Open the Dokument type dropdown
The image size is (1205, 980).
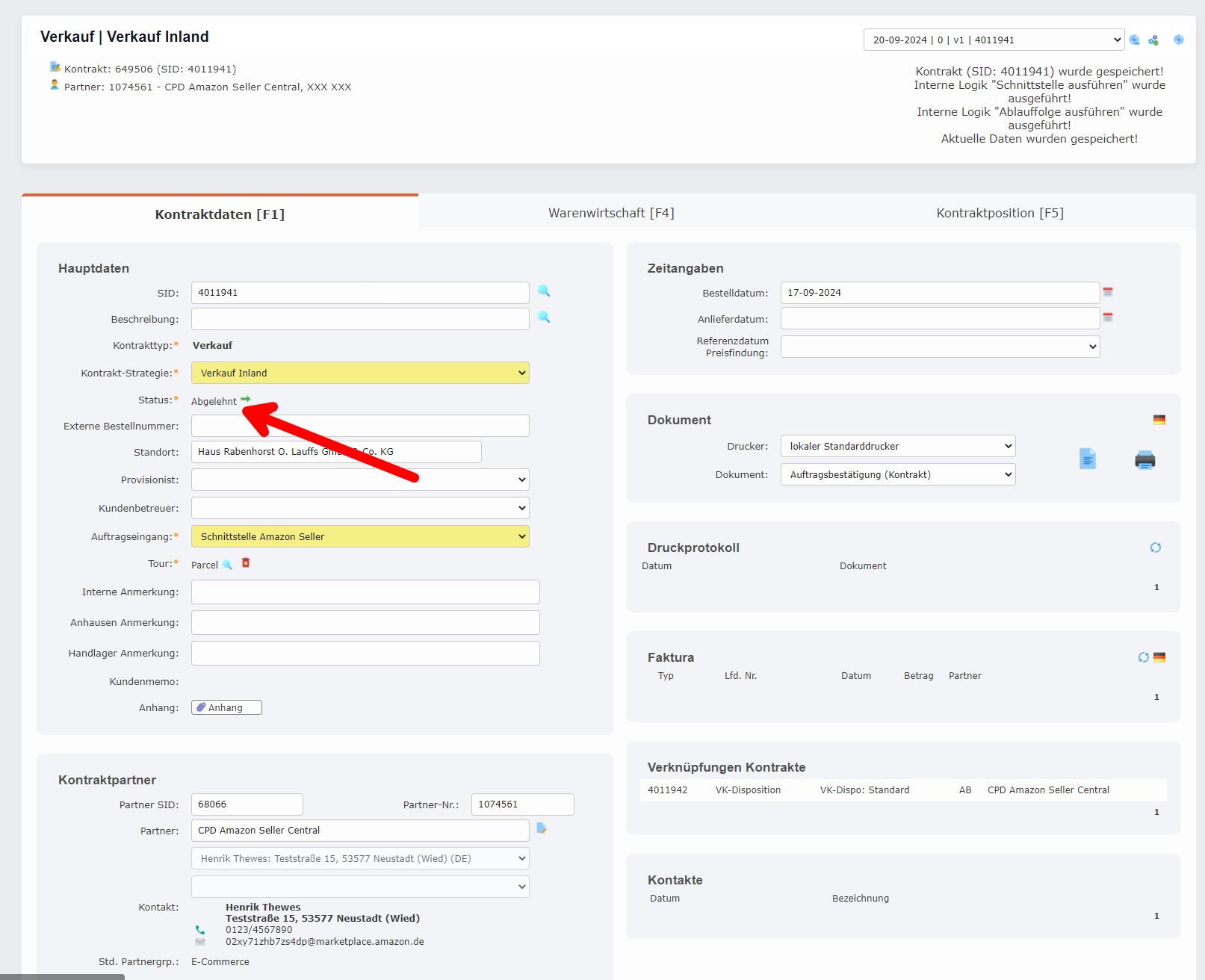click(897, 474)
